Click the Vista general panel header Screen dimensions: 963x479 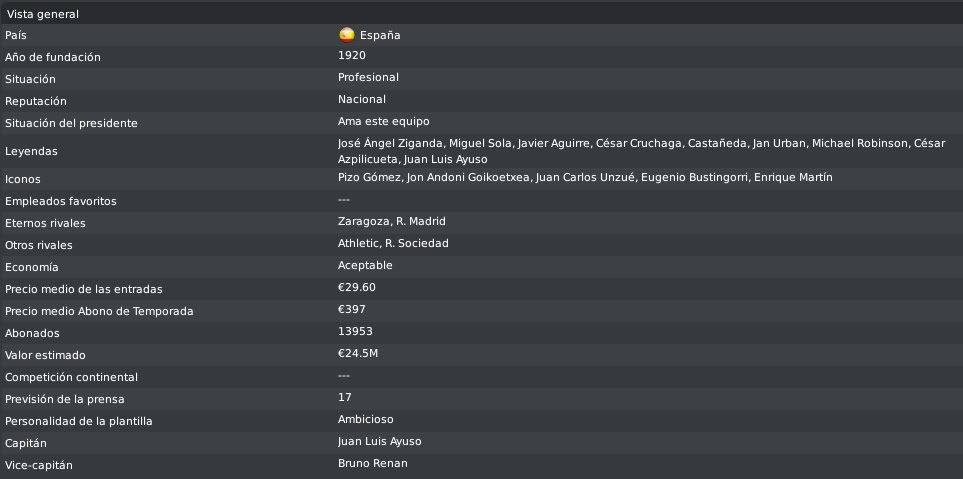tap(482, 14)
